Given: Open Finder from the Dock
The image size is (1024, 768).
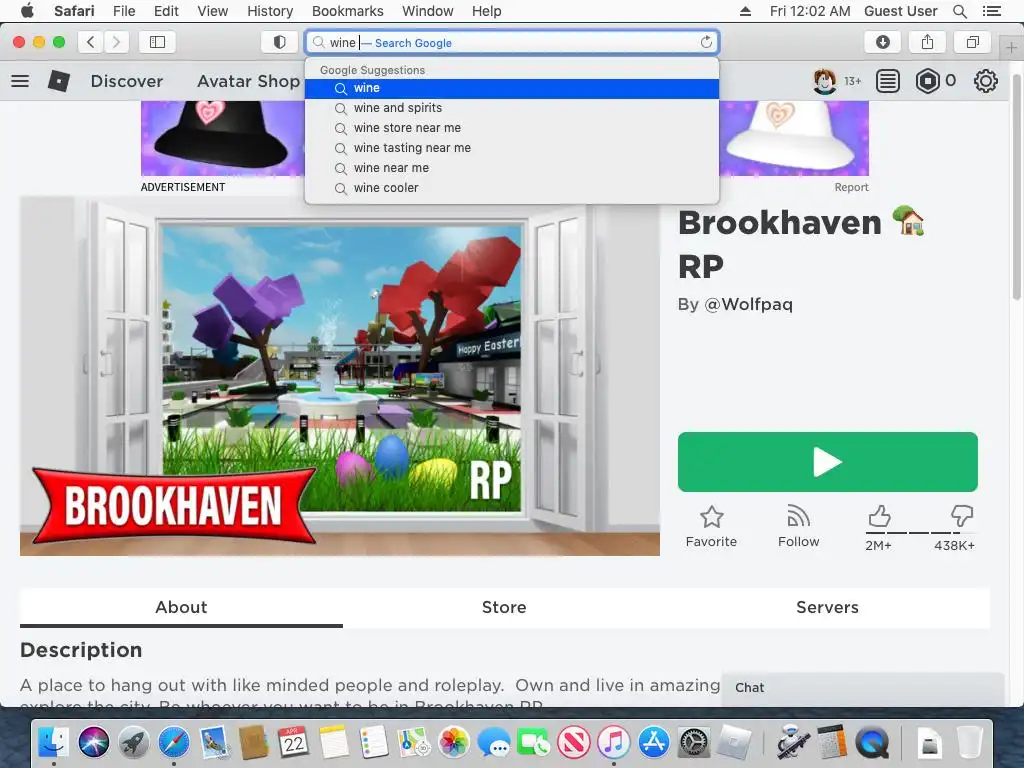Looking at the screenshot, I should point(53,742).
